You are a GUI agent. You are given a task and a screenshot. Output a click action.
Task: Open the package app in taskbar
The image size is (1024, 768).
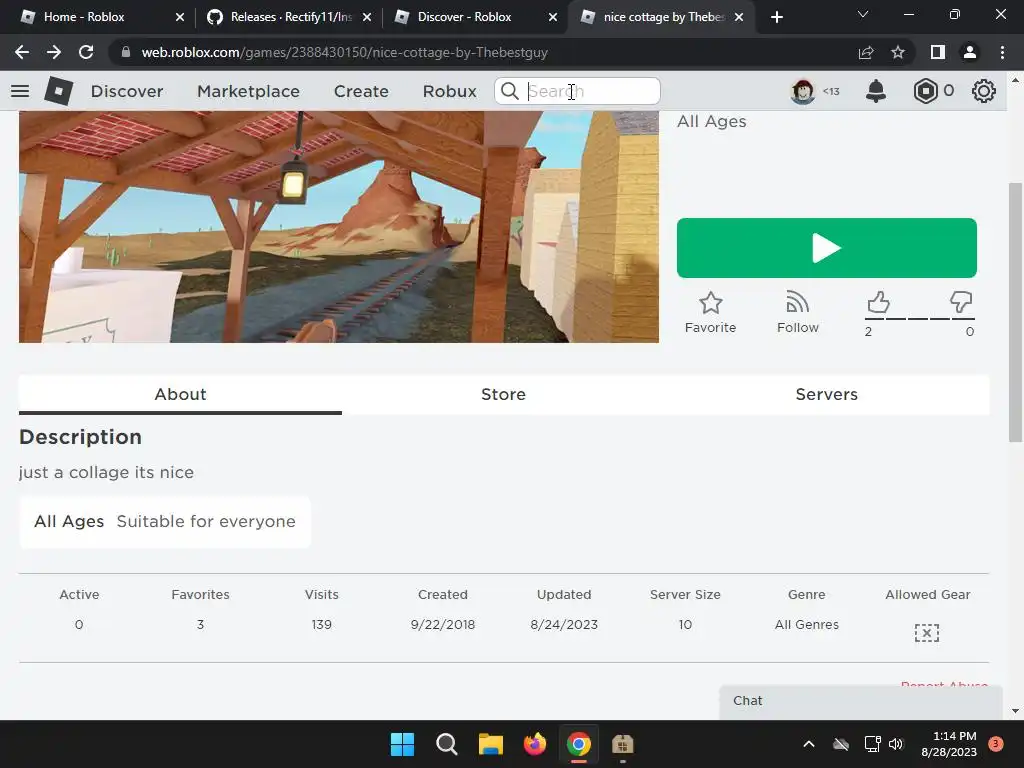(622, 744)
